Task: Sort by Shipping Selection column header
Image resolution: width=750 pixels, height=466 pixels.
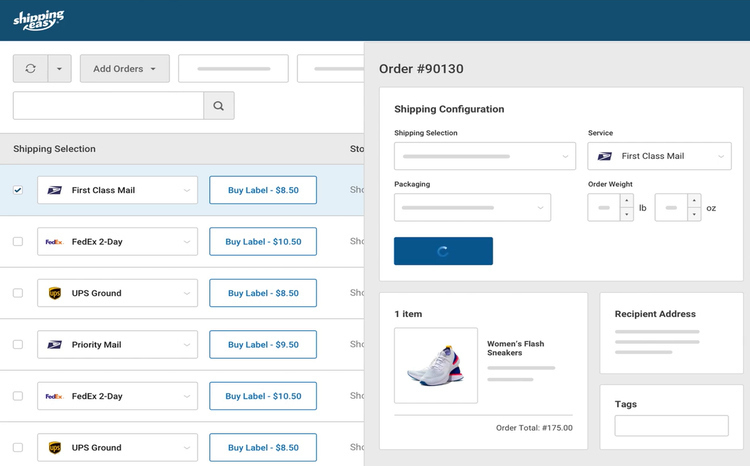Action: (x=55, y=149)
